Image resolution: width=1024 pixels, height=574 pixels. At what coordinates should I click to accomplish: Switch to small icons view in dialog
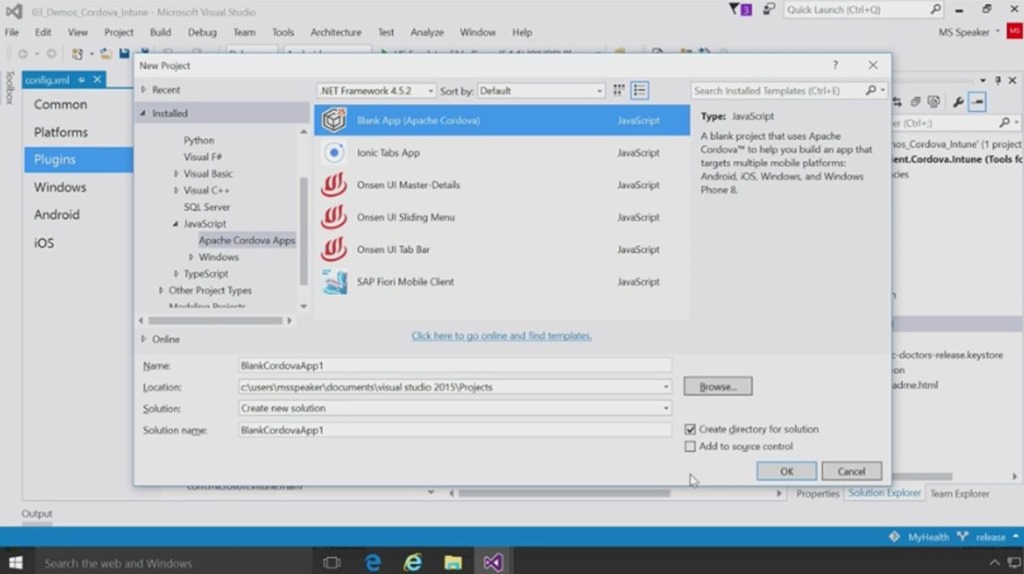pos(619,91)
